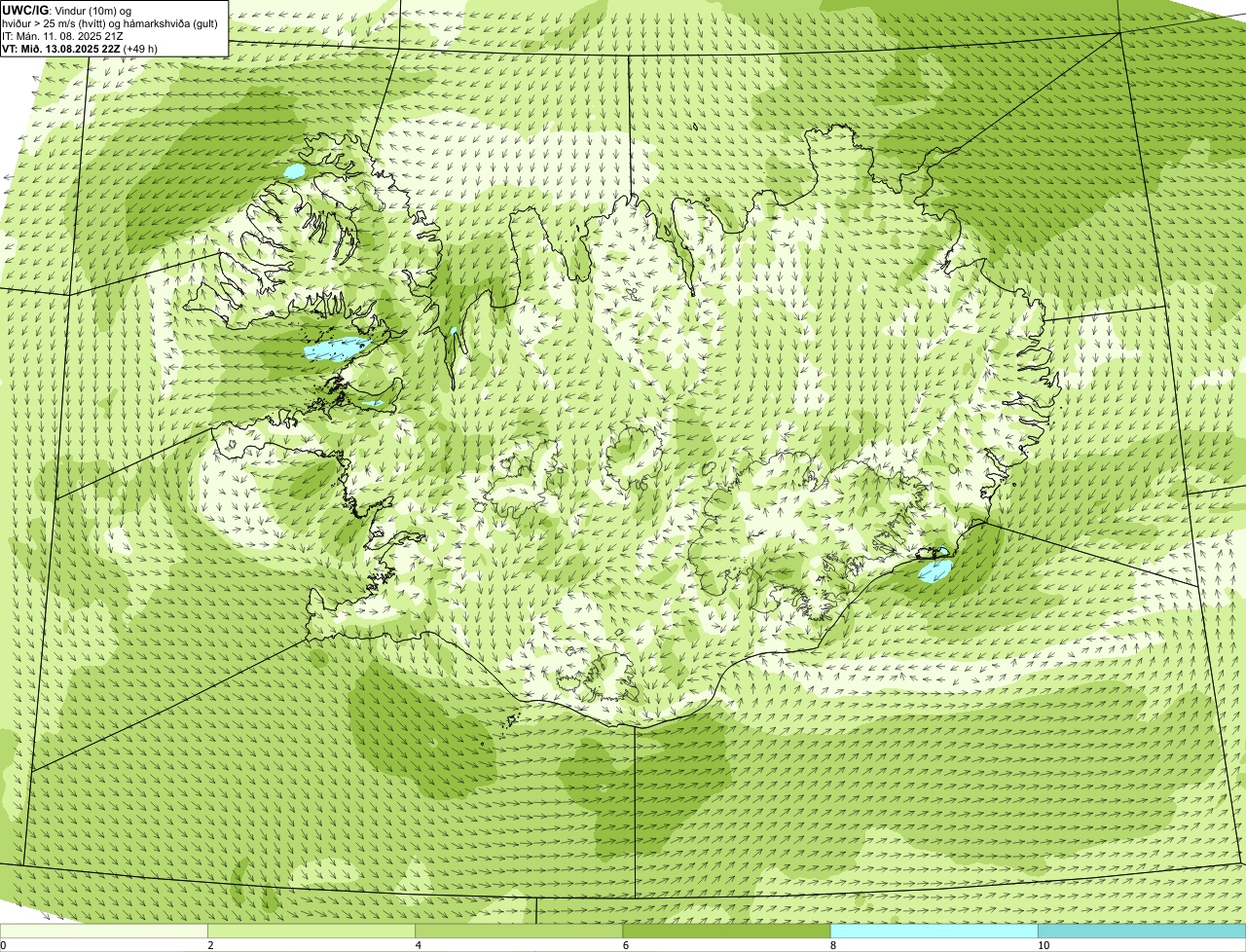The width and height of the screenshot is (1246, 952).
Task: Select the 2–4 m/s light green scale segment
Action: point(311,931)
